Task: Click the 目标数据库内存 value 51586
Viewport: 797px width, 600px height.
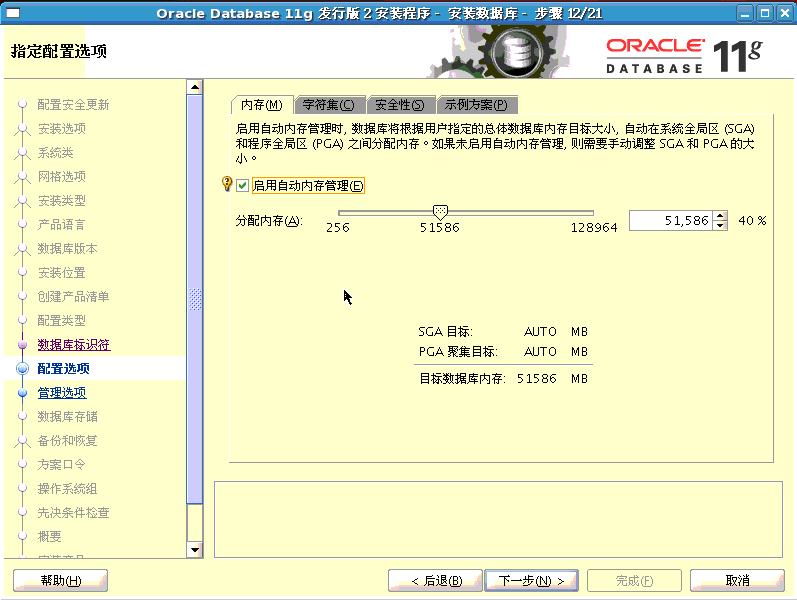Action: pyautogui.click(x=537, y=379)
